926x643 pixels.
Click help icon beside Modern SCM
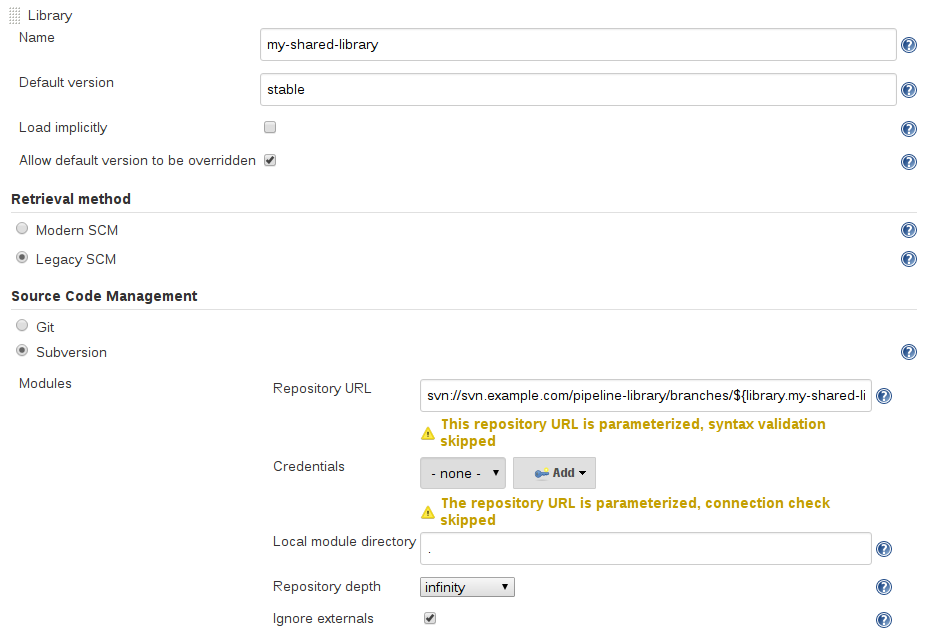click(909, 230)
